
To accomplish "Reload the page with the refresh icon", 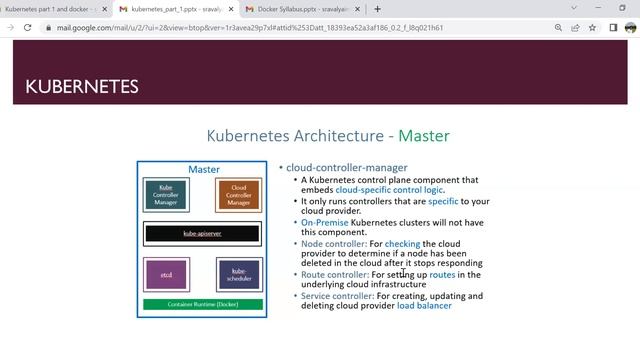I will [27, 28].
